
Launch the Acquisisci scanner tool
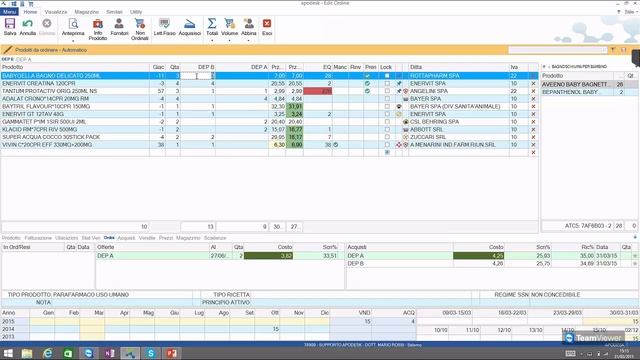click(x=189, y=27)
